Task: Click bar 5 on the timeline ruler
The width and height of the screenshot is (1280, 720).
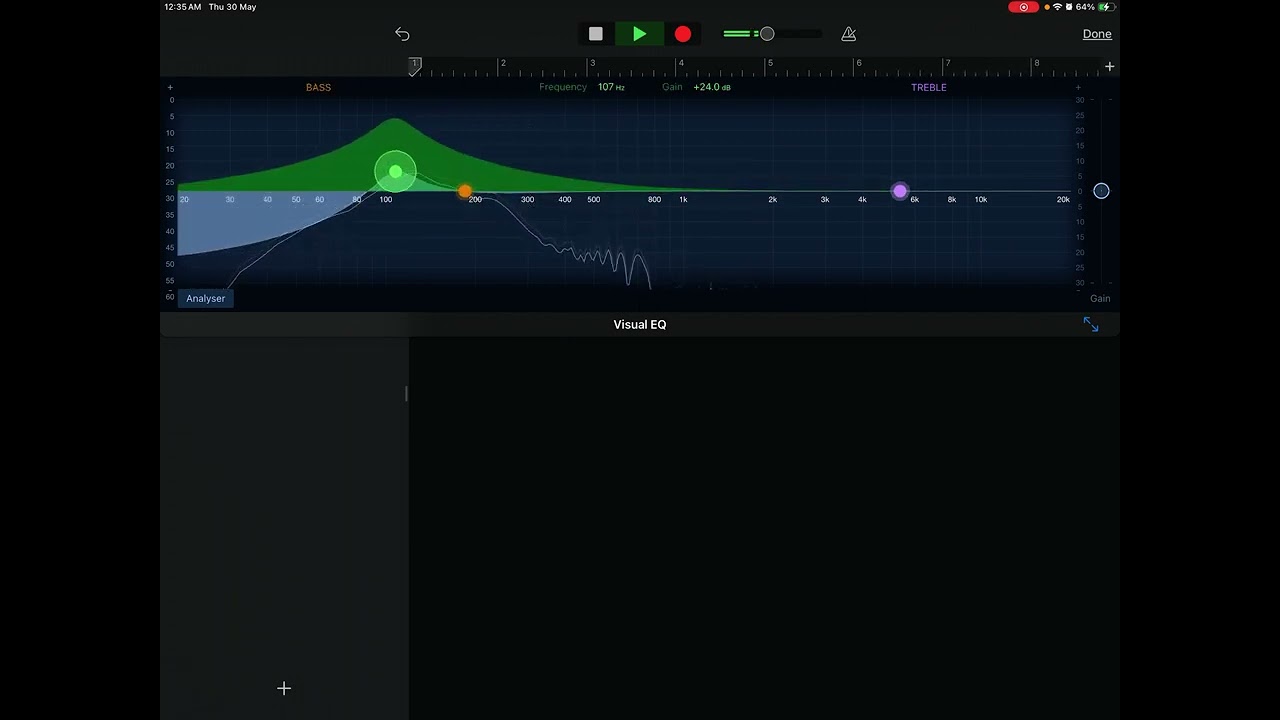Action: point(770,63)
